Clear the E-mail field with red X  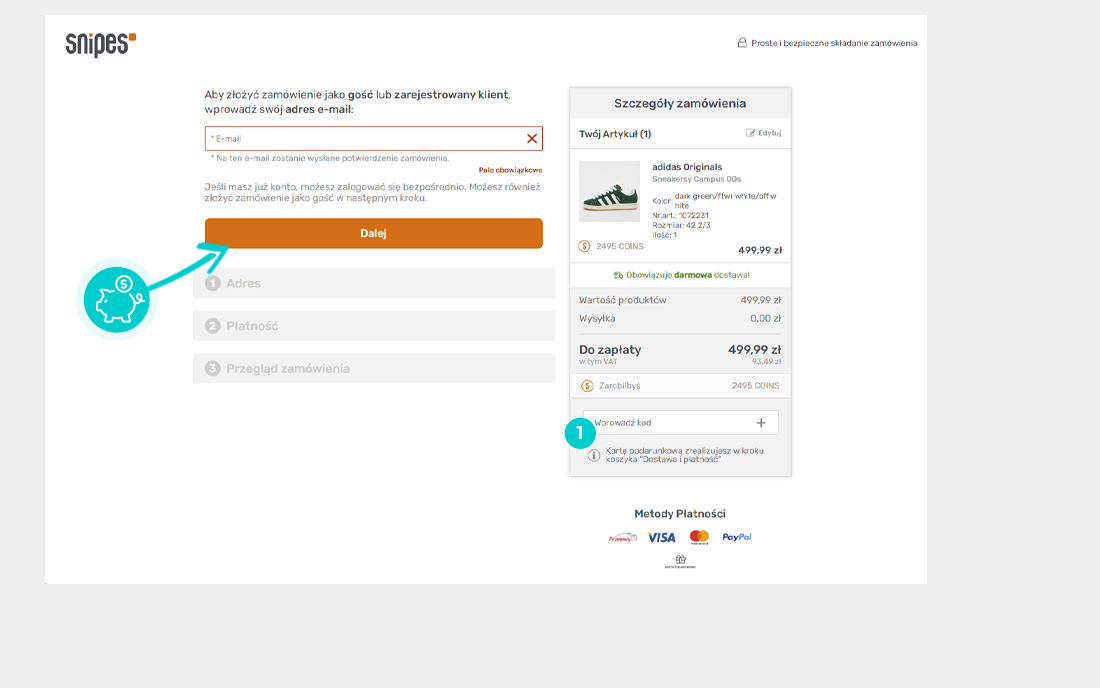pos(532,139)
